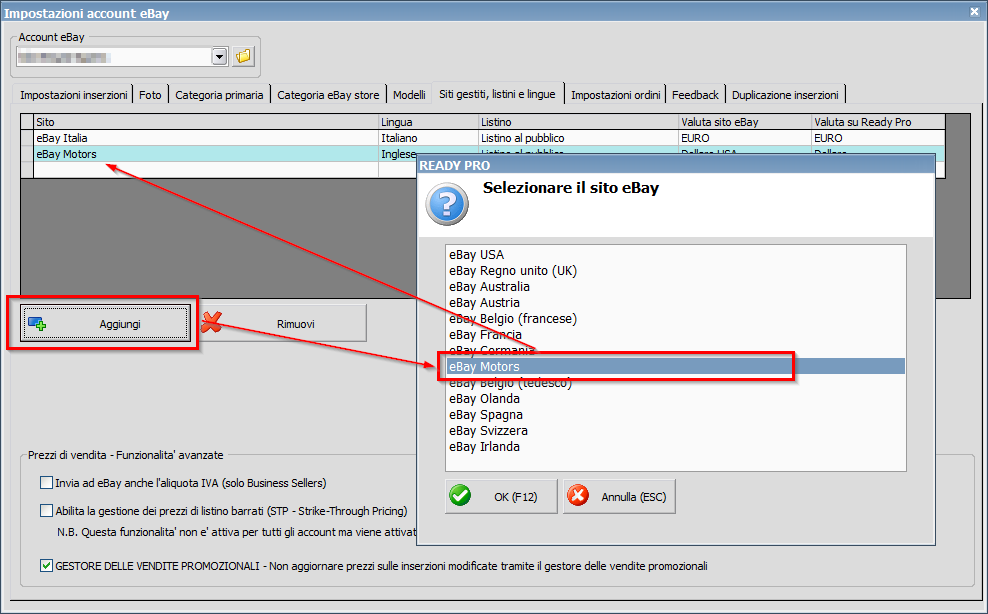The width and height of the screenshot is (988, 614).
Task: Click the Rimuovi button
Action: point(284,324)
